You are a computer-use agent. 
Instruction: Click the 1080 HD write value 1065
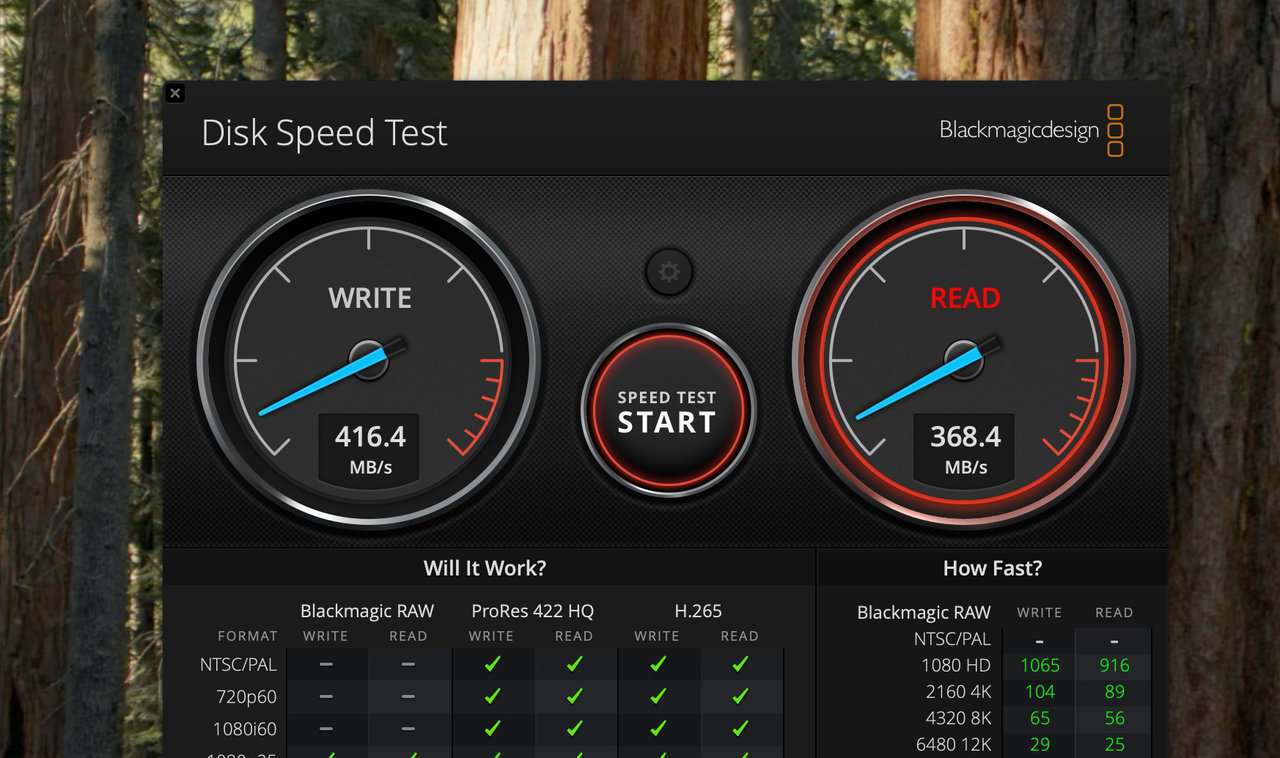(x=1039, y=665)
